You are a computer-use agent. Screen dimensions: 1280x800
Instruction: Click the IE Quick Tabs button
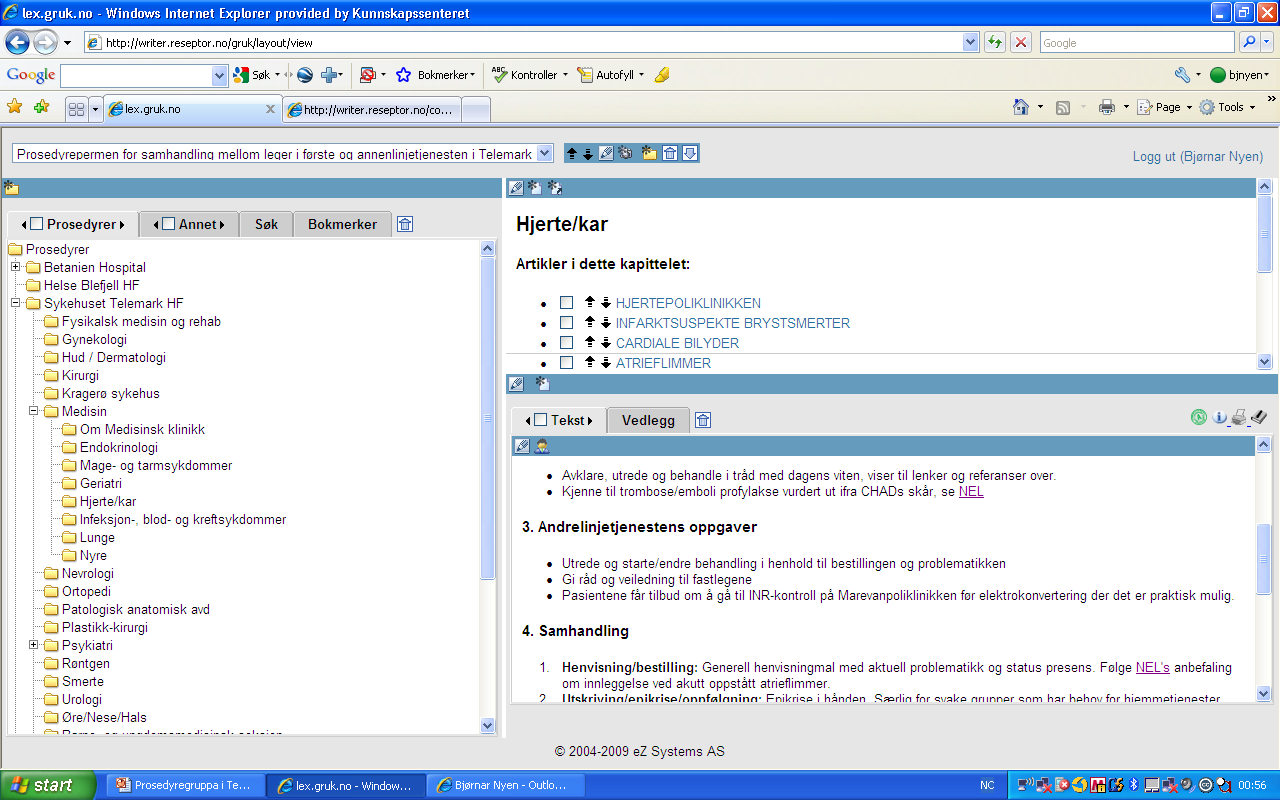click(76, 109)
